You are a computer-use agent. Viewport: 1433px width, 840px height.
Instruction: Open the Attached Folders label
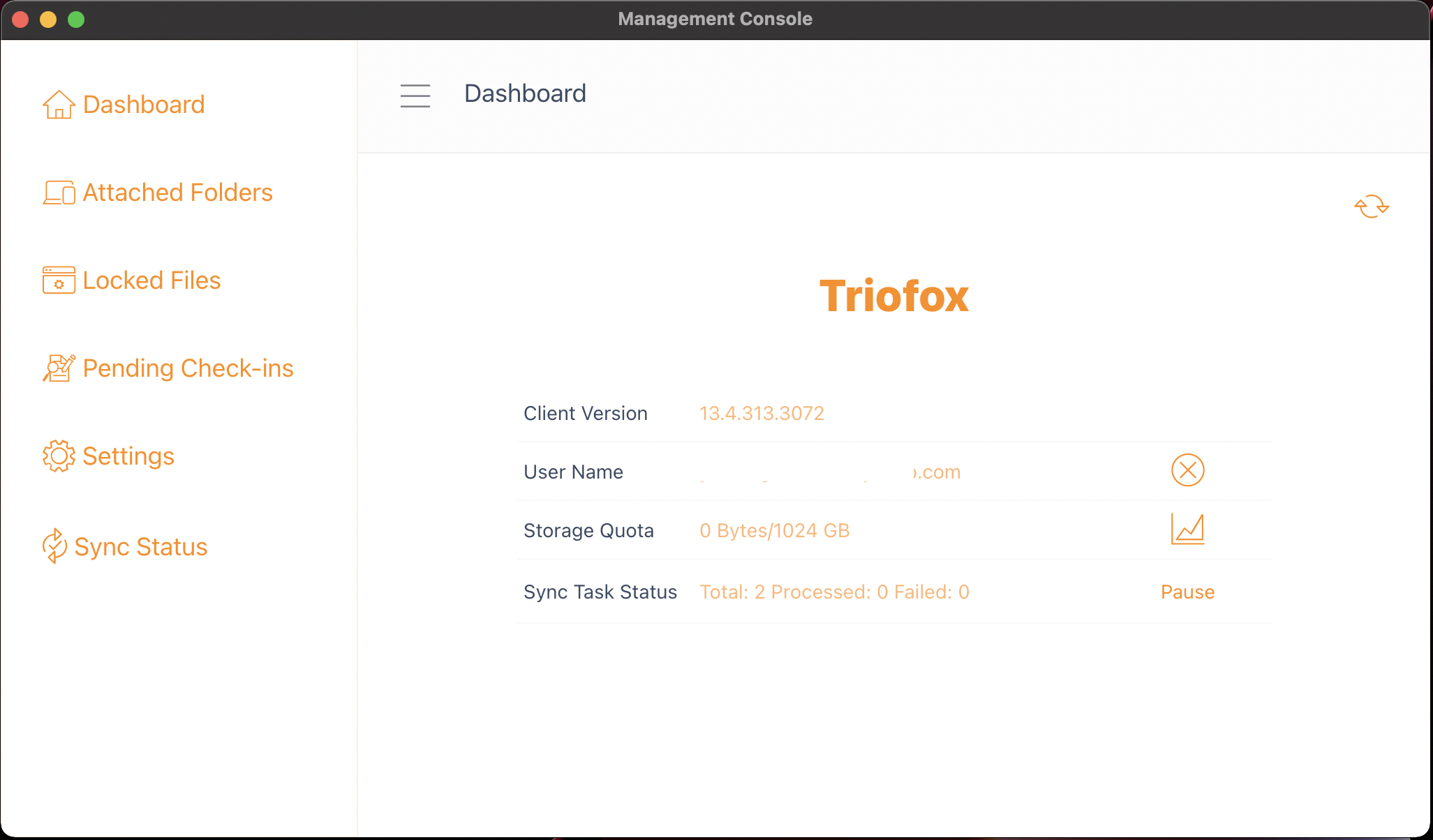(x=178, y=193)
